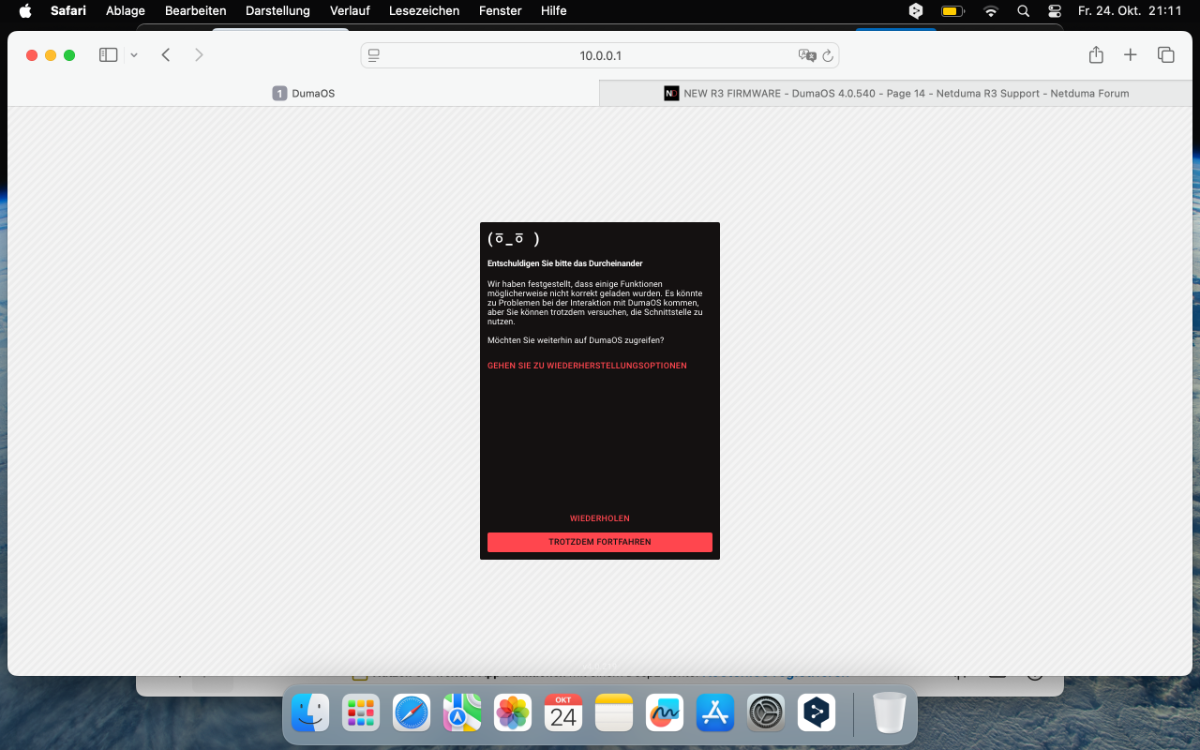The height and width of the screenshot is (750, 1200).
Task: Select the DumaOS tab
Action: (x=304, y=93)
